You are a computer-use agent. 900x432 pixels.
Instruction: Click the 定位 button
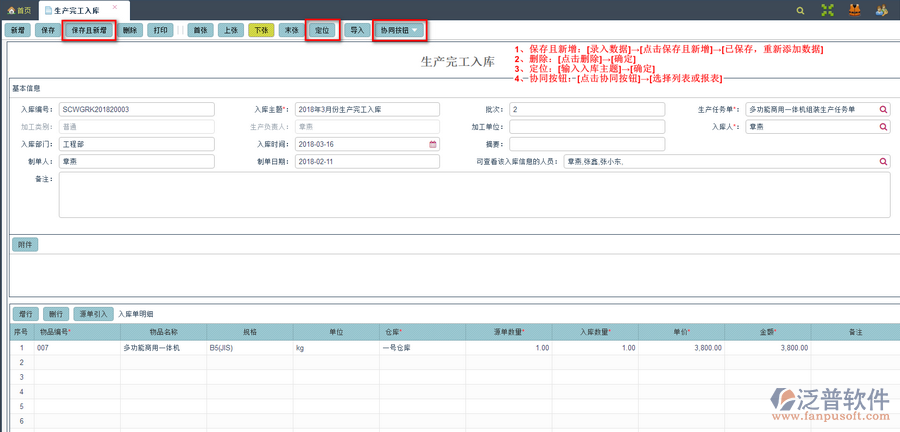pyautogui.click(x=321, y=30)
